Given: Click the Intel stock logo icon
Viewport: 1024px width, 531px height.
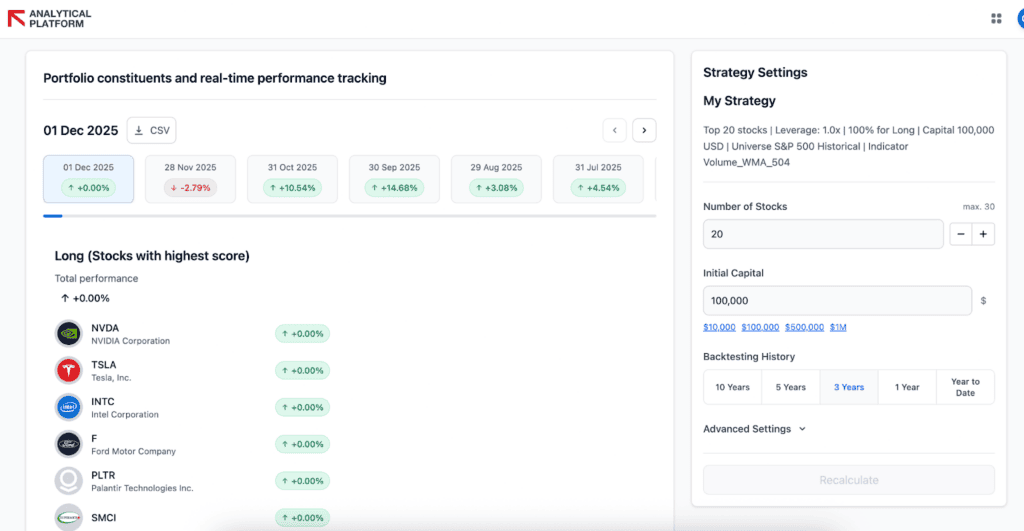Looking at the screenshot, I should point(68,408).
